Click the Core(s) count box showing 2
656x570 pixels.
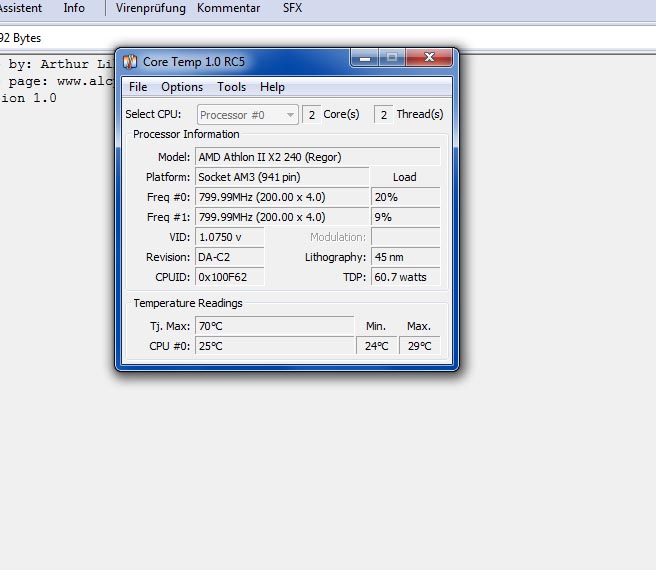coord(312,115)
